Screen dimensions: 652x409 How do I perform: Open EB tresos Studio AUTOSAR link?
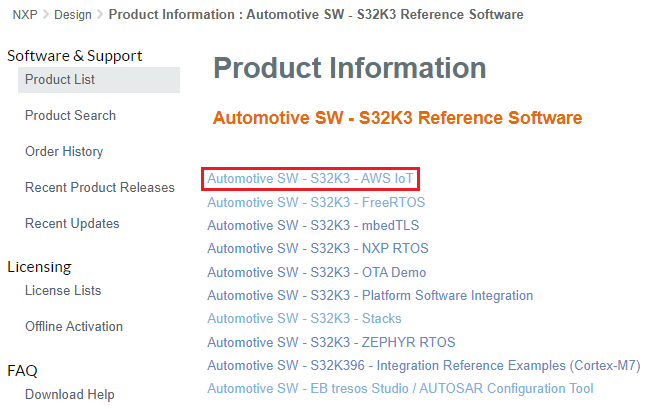point(400,388)
